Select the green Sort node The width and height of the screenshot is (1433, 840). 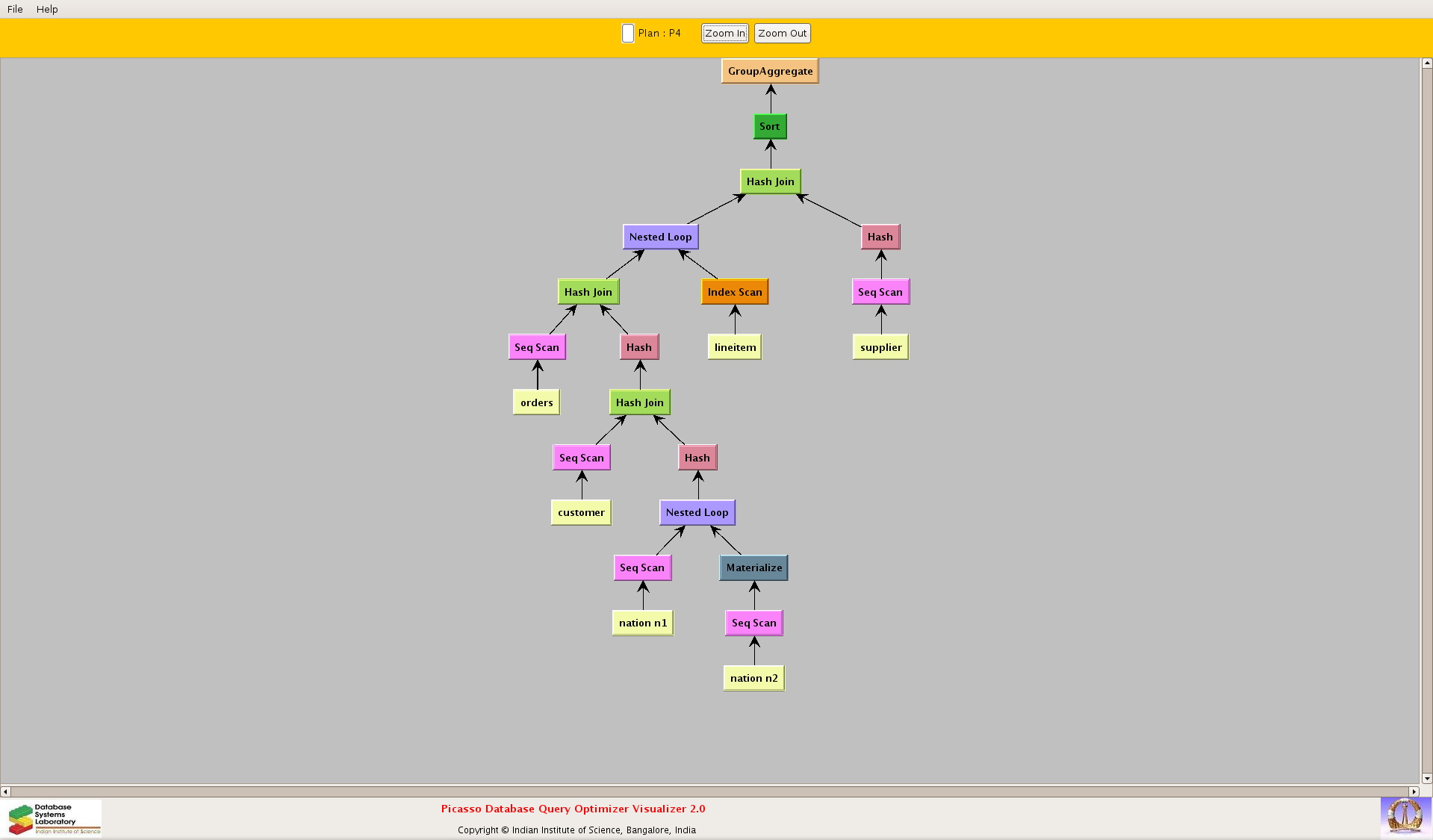[770, 127]
